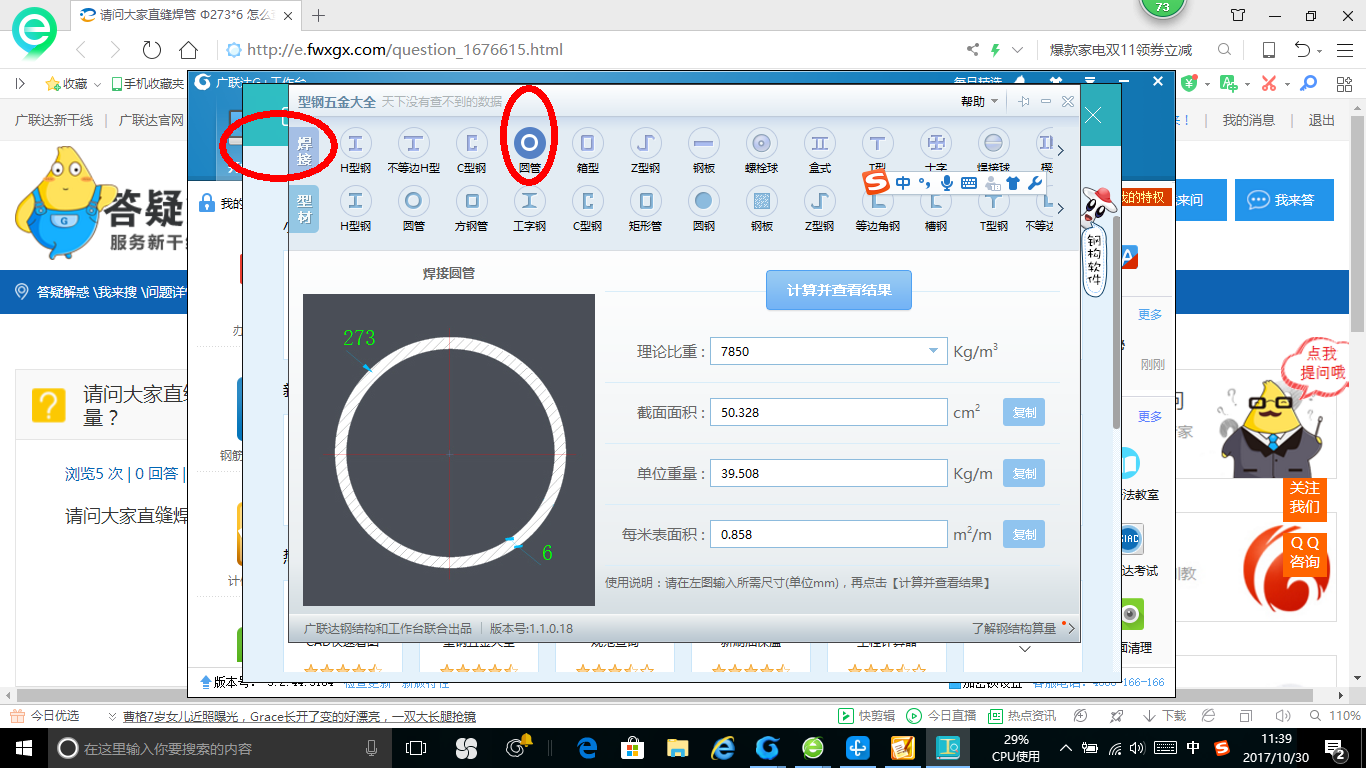Open a new browser tab
Image resolution: width=1366 pixels, height=768 pixels.
319,15
